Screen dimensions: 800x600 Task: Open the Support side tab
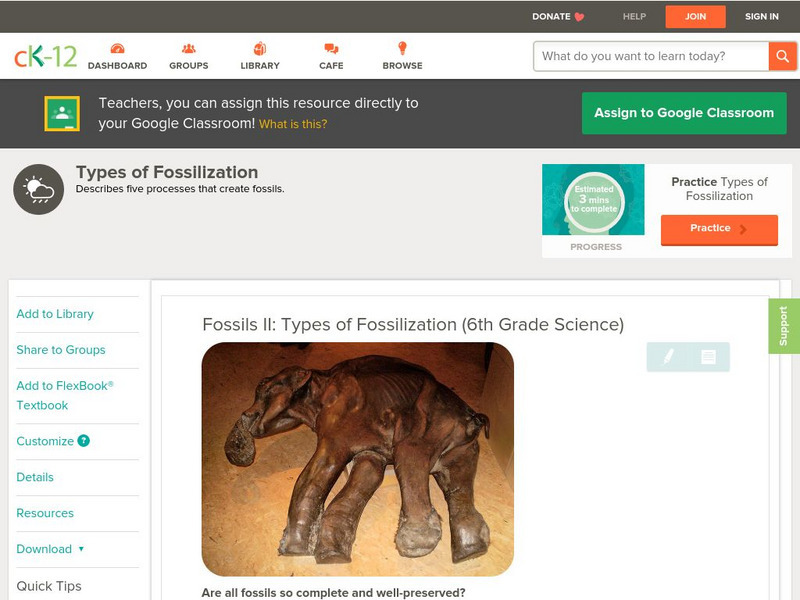[784, 326]
